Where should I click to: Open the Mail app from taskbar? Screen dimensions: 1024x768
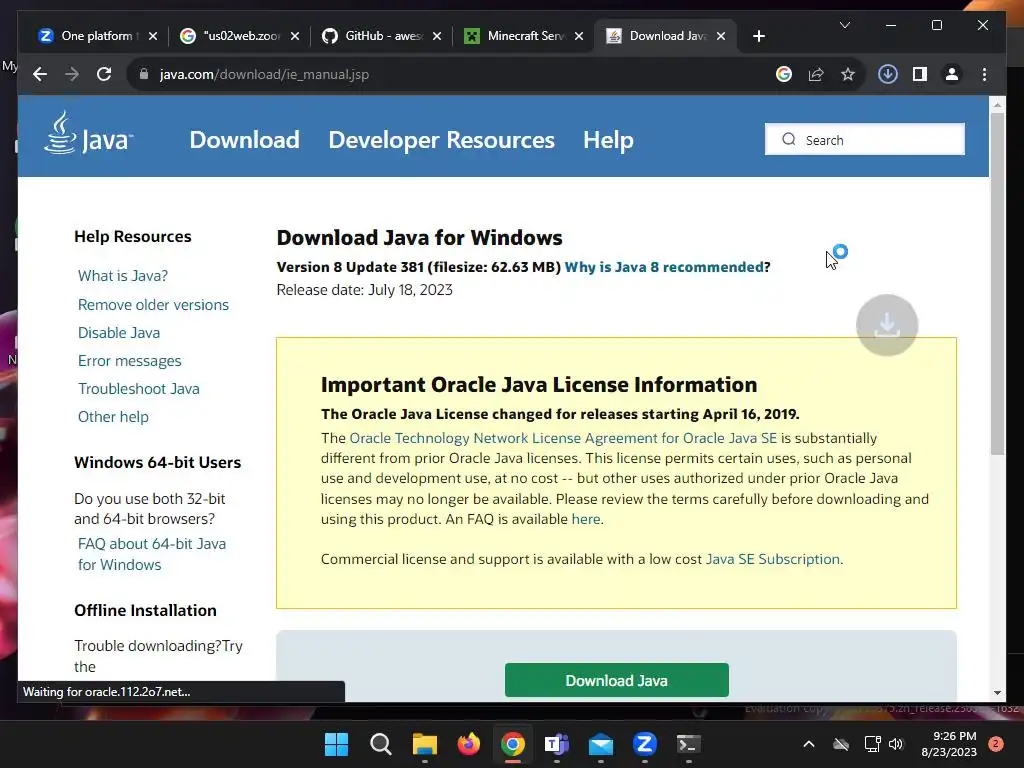point(600,744)
